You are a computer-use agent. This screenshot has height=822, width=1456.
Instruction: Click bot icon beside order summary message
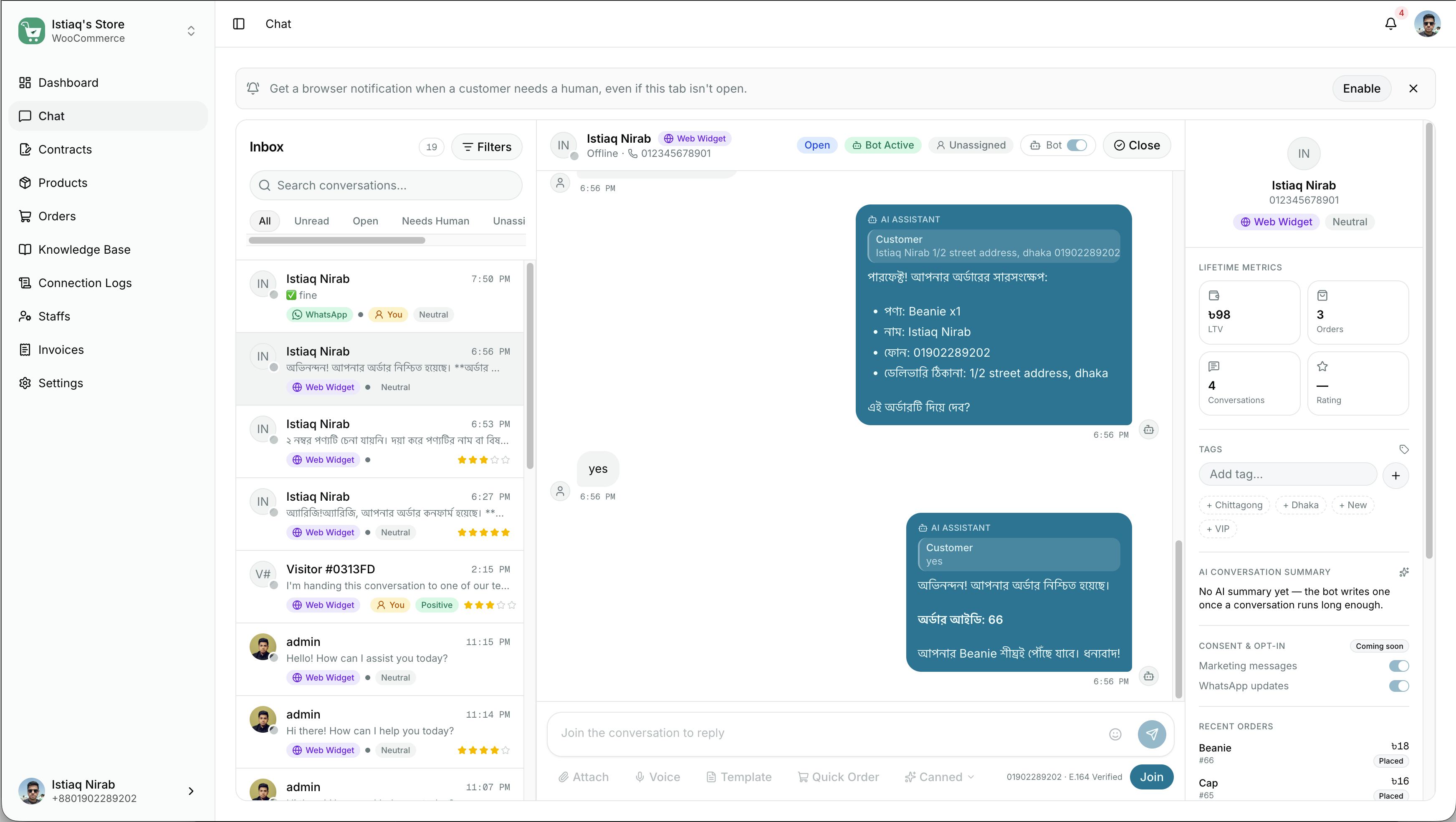[1148, 430]
